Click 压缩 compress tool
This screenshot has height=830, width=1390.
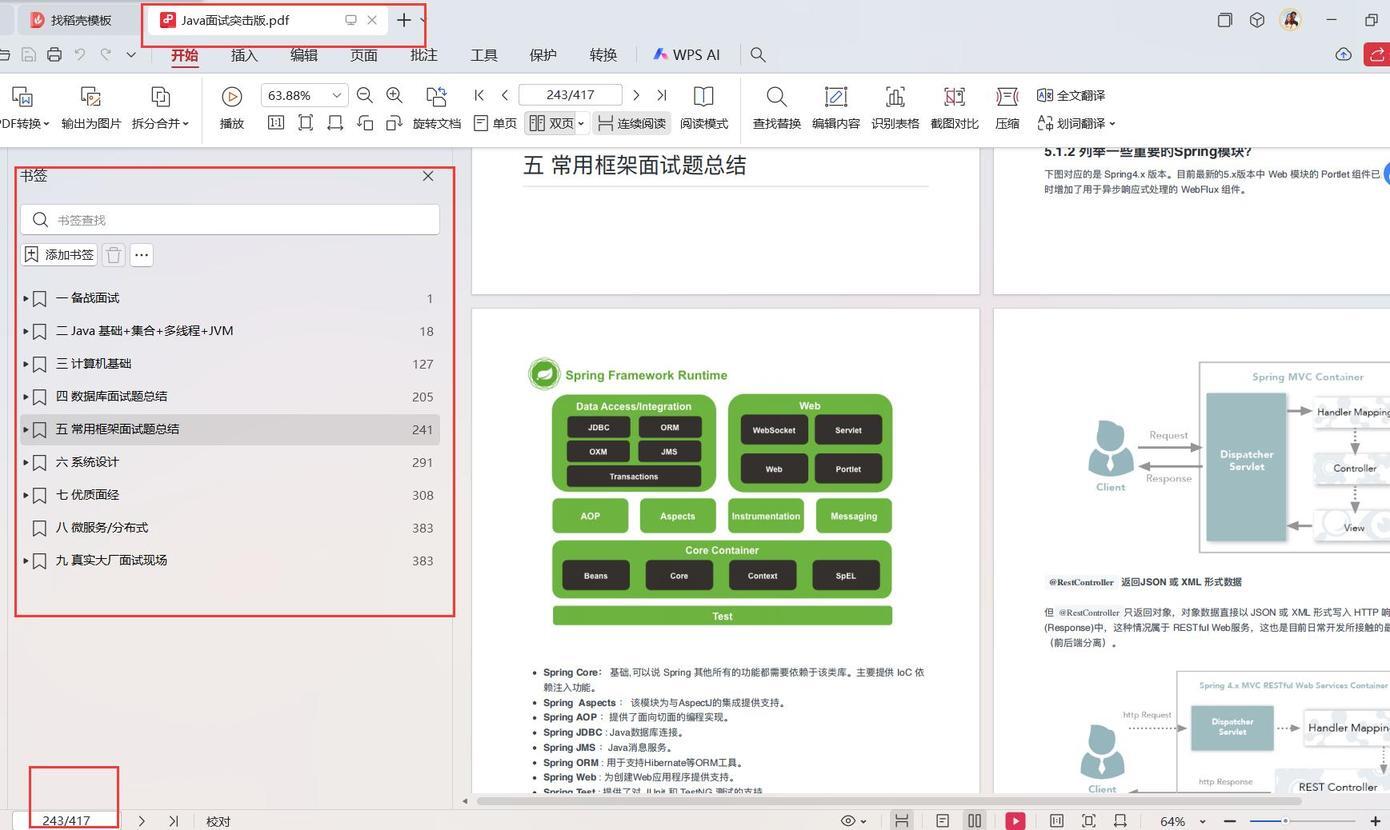click(1007, 109)
